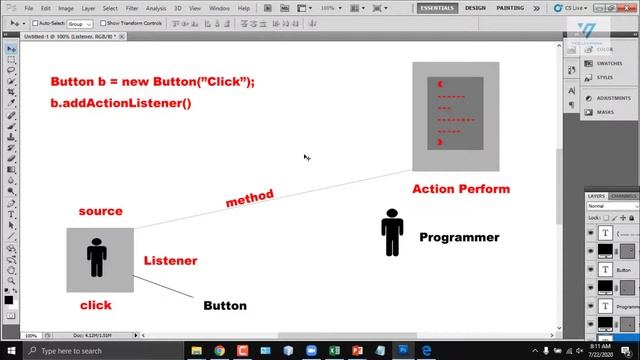The image size is (640, 360).
Task: Enable Show Transform Controls checkbox
Action: point(103,23)
